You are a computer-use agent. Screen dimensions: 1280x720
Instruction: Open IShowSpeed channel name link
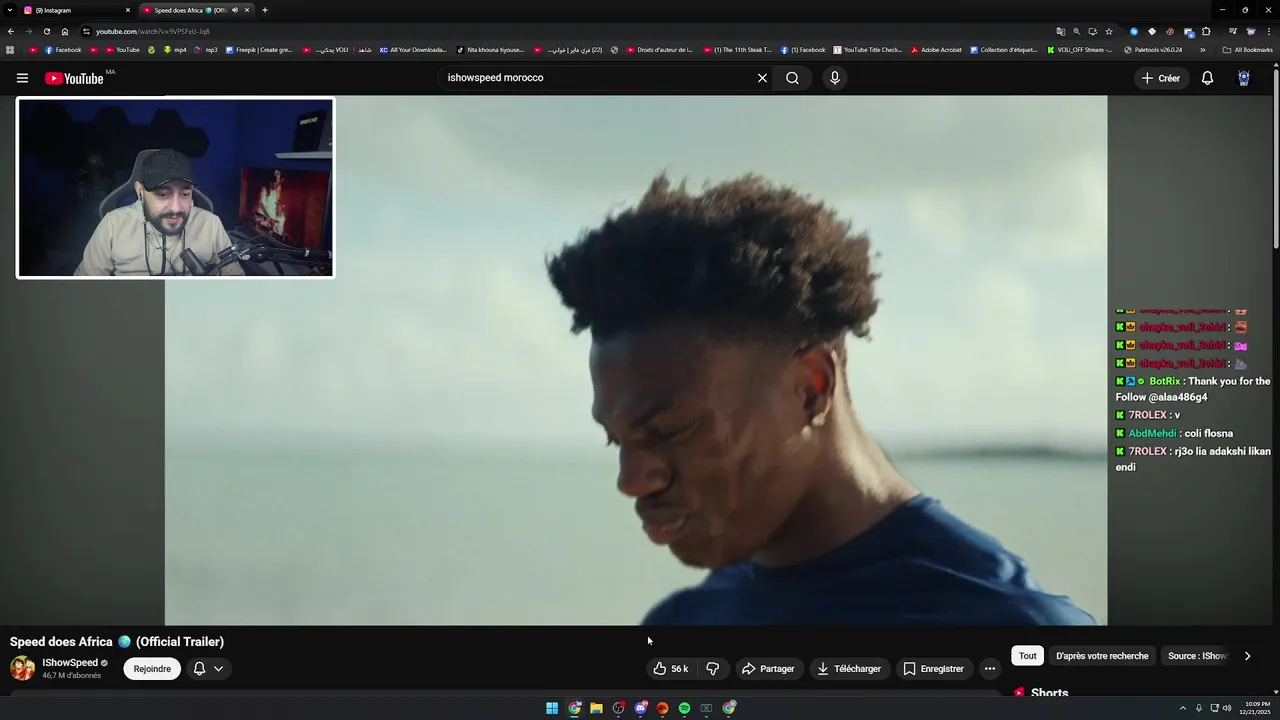coord(70,663)
